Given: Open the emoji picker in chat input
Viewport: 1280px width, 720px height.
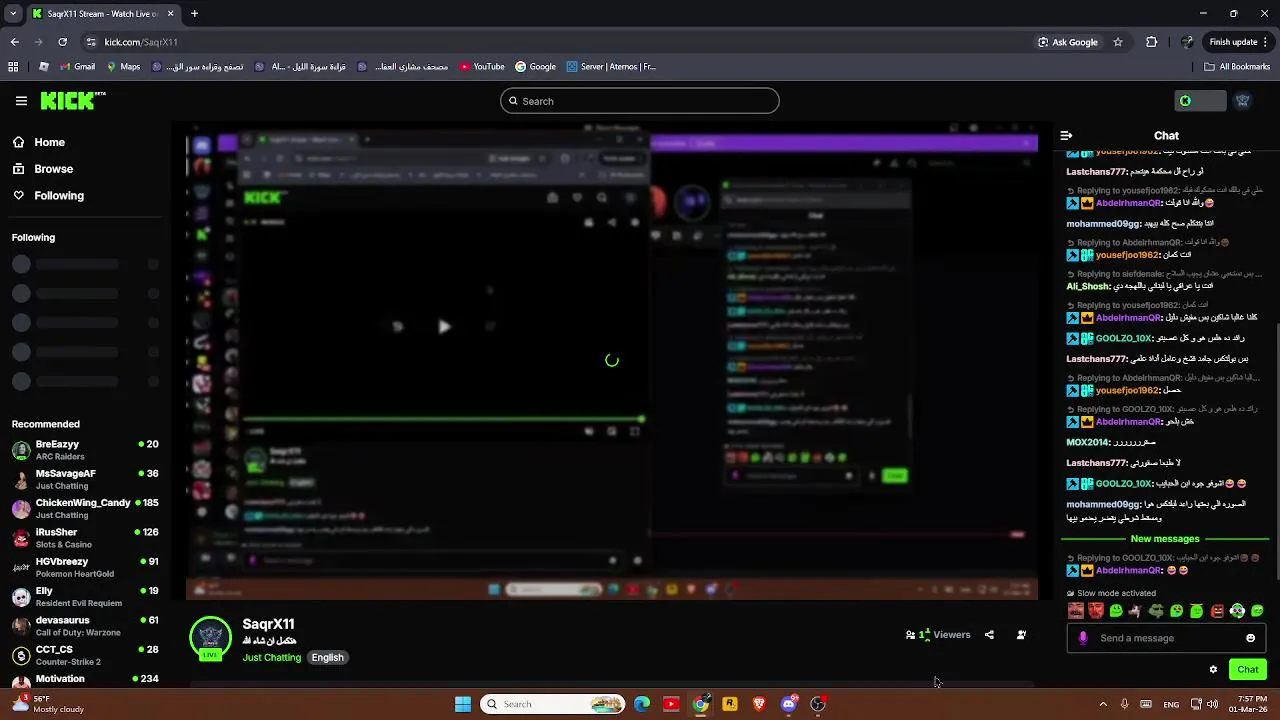Looking at the screenshot, I should tap(1250, 638).
